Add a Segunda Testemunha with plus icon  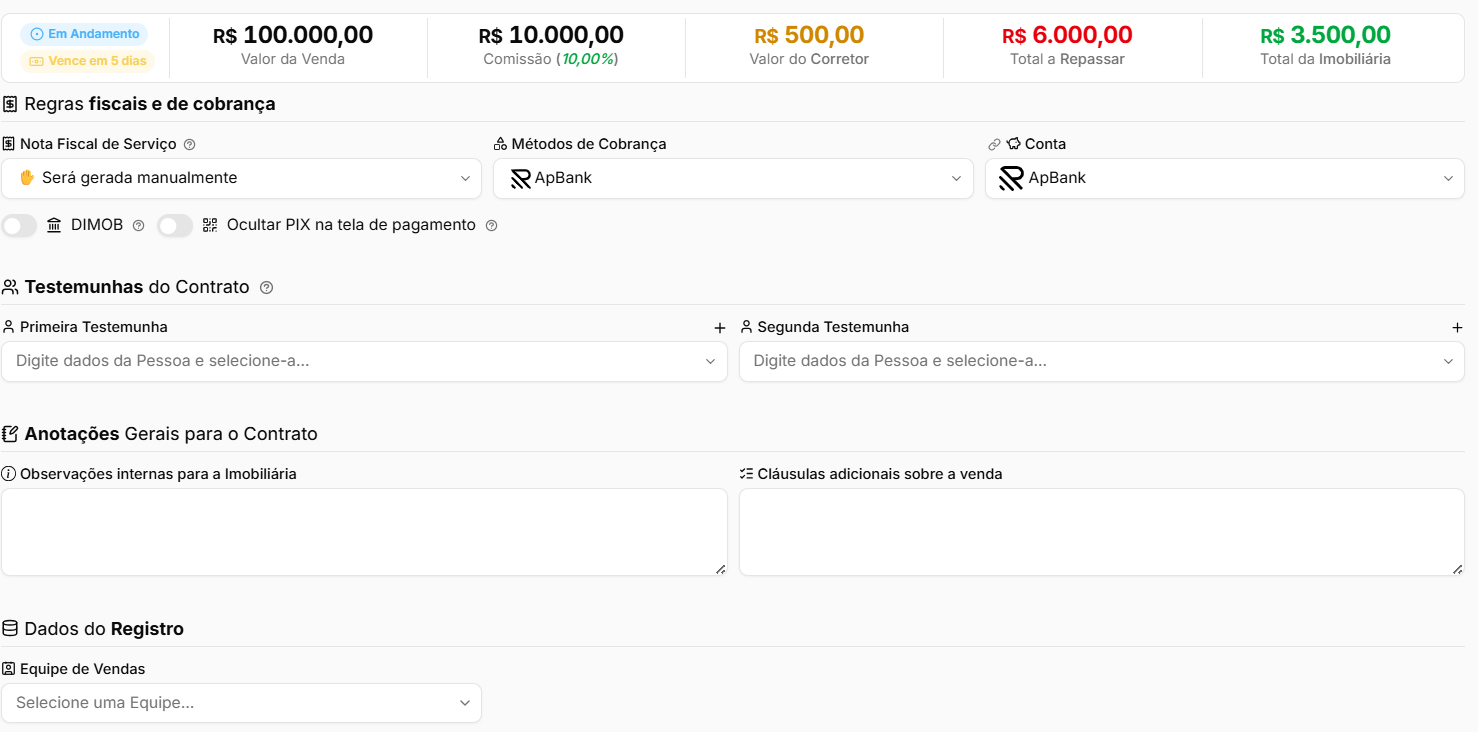pyautogui.click(x=1457, y=327)
